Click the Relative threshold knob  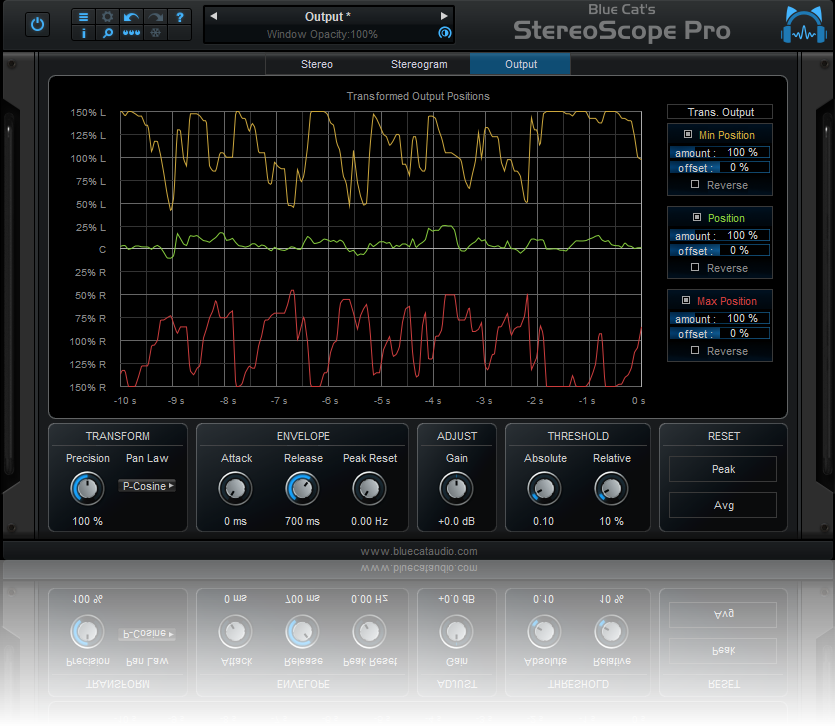[611, 489]
